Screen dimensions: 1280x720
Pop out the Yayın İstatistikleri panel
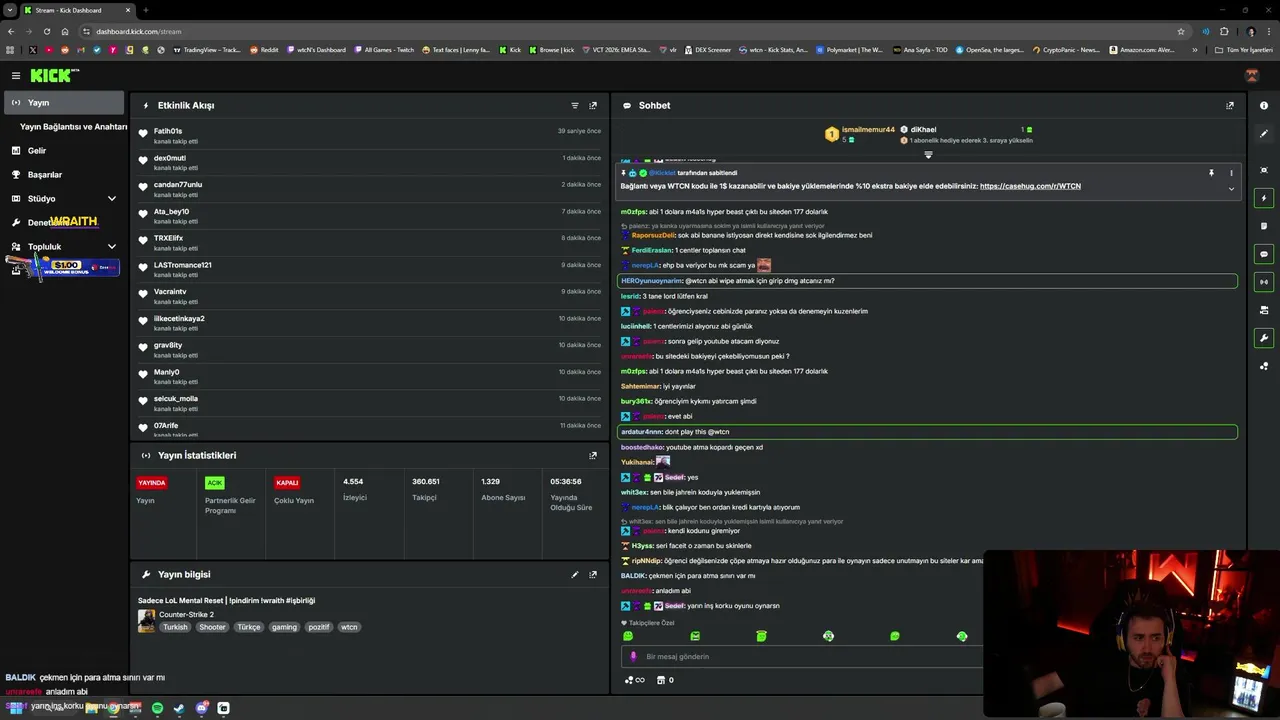[x=593, y=455]
